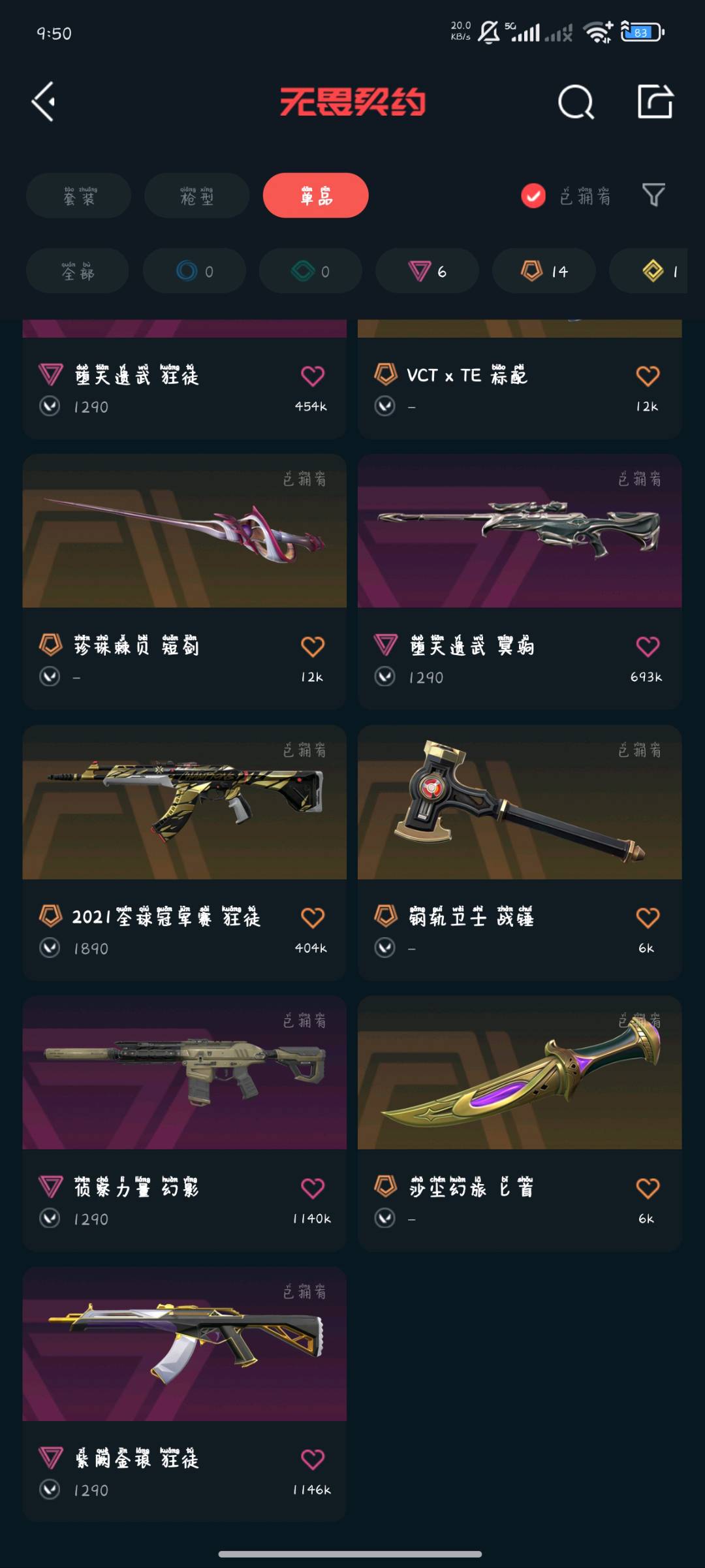Switch to the 枪型 tab
This screenshot has height=1568, width=705.
click(196, 195)
